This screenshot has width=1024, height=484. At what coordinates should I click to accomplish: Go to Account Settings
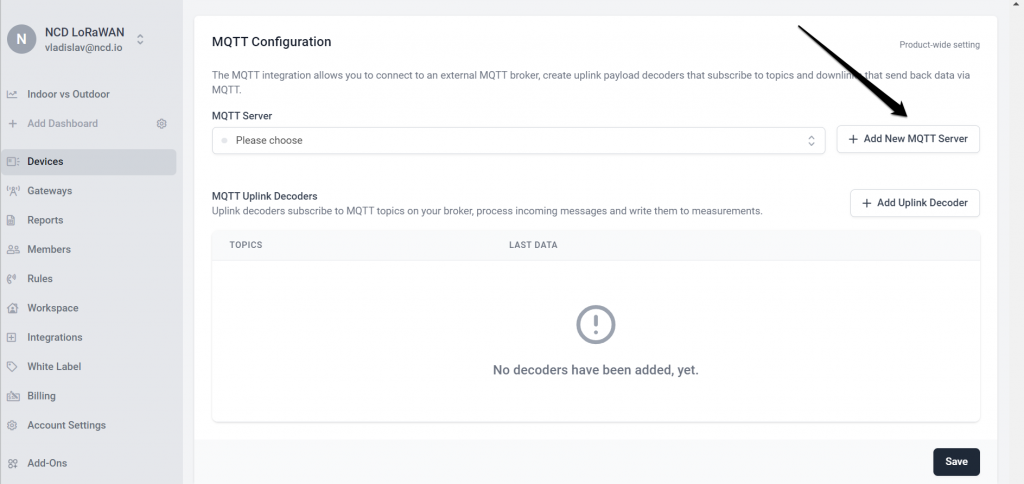pyautogui.click(x=67, y=425)
